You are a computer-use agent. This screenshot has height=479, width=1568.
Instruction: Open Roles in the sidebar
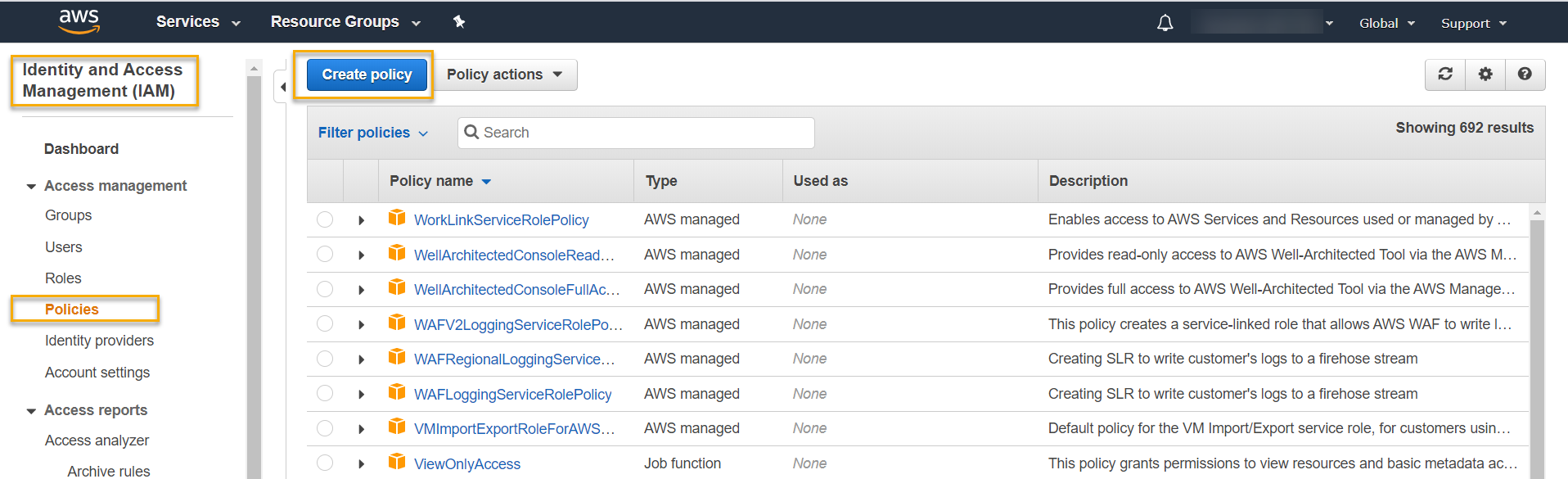(x=63, y=278)
